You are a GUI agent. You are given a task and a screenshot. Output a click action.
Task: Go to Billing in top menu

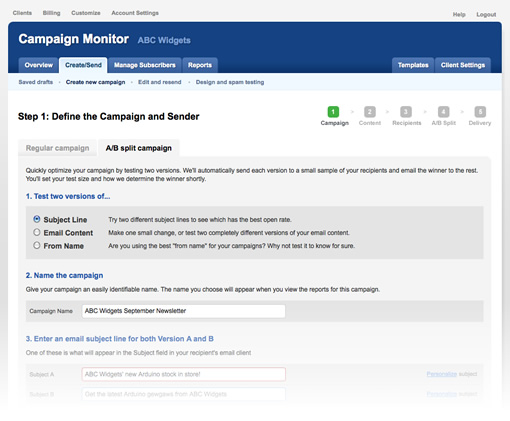51,13
